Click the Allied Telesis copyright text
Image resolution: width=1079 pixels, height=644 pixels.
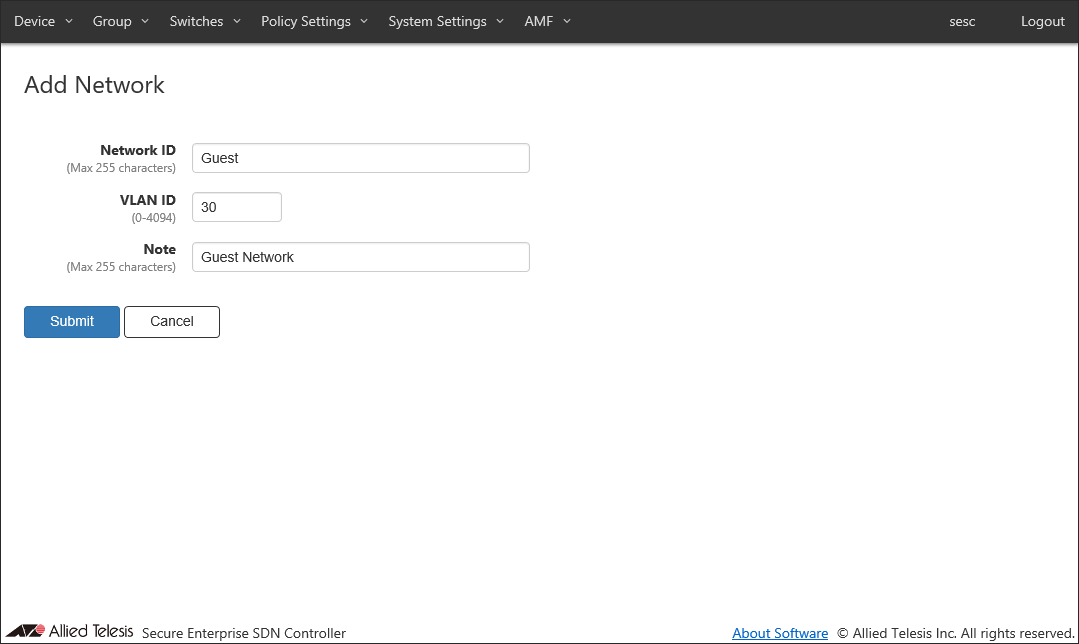[x=955, y=633]
